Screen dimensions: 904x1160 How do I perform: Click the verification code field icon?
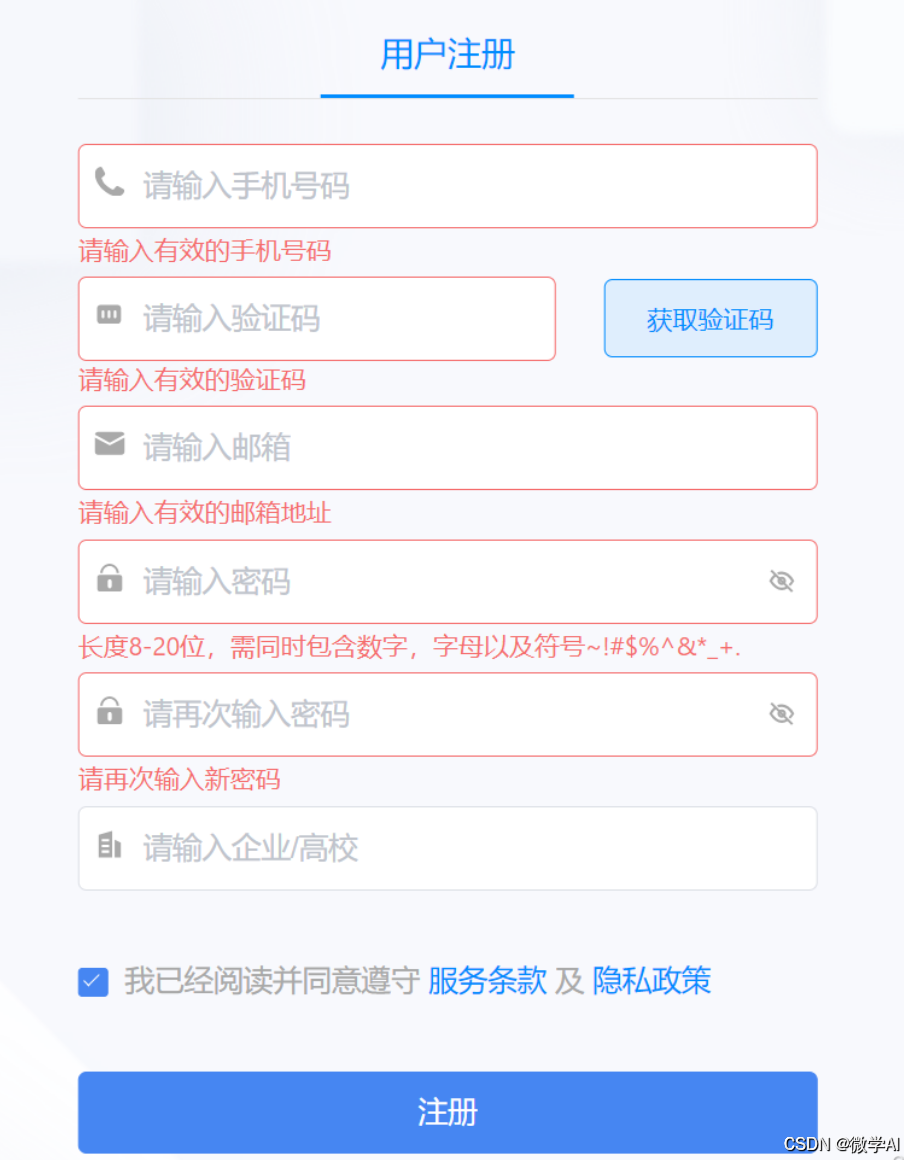109,314
